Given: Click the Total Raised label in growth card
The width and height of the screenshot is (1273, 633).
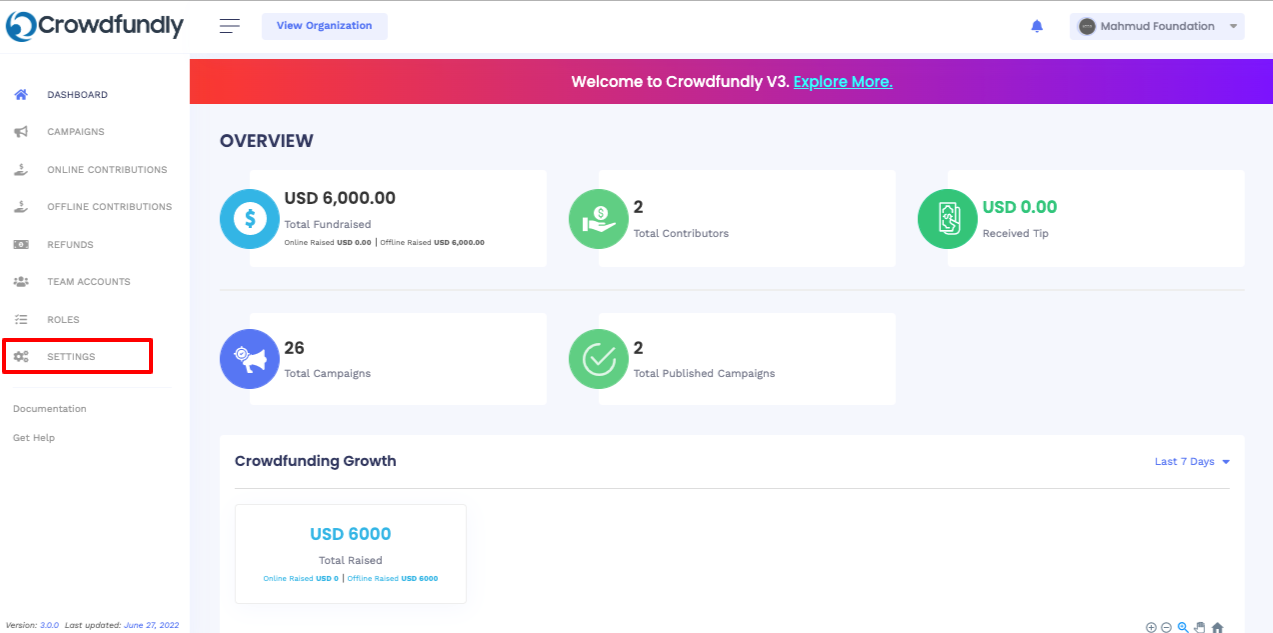Looking at the screenshot, I should 350,560.
